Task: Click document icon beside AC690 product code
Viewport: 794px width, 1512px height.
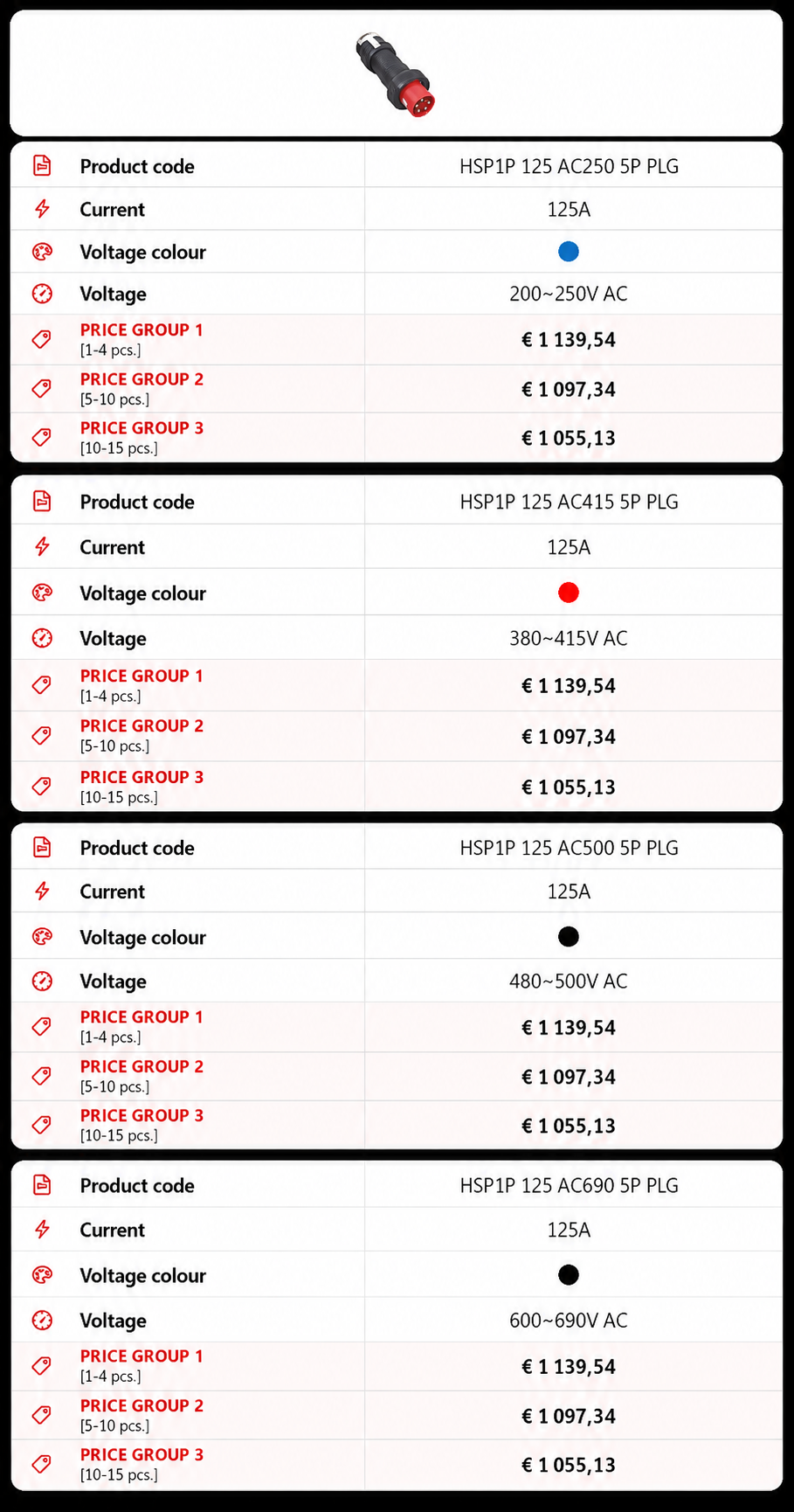Action: [x=42, y=1185]
